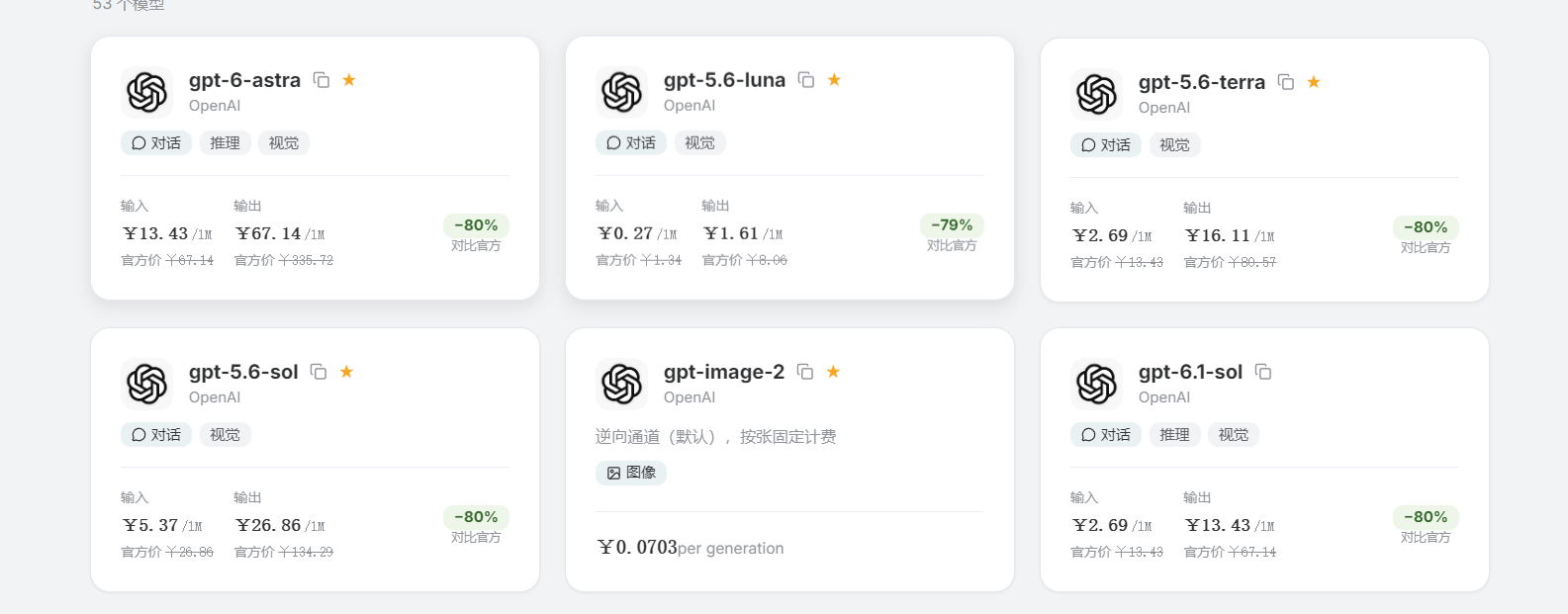Screen dimensions: 1568x614
Task: Click the 对话 tag on gpt-6-astra card
Action: (156, 143)
